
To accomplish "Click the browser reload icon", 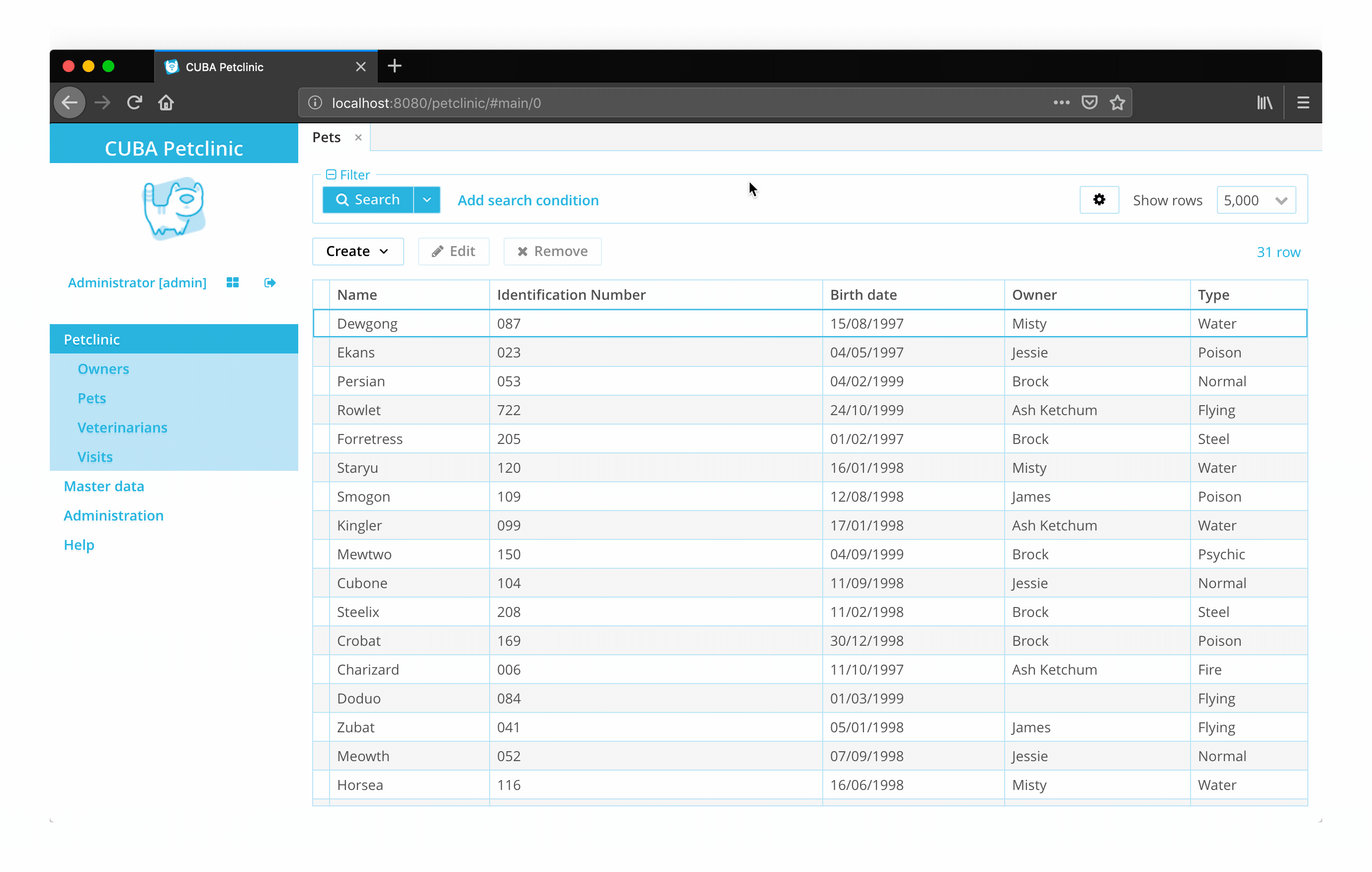I will tap(134, 102).
